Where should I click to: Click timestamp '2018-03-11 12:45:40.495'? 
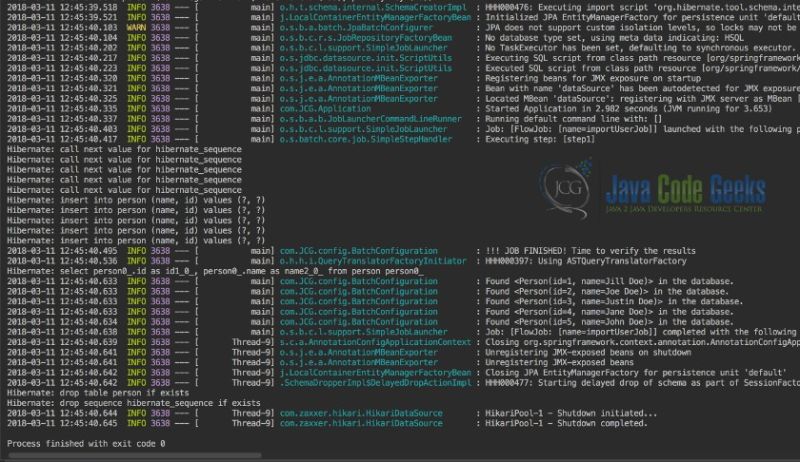click(x=62, y=251)
